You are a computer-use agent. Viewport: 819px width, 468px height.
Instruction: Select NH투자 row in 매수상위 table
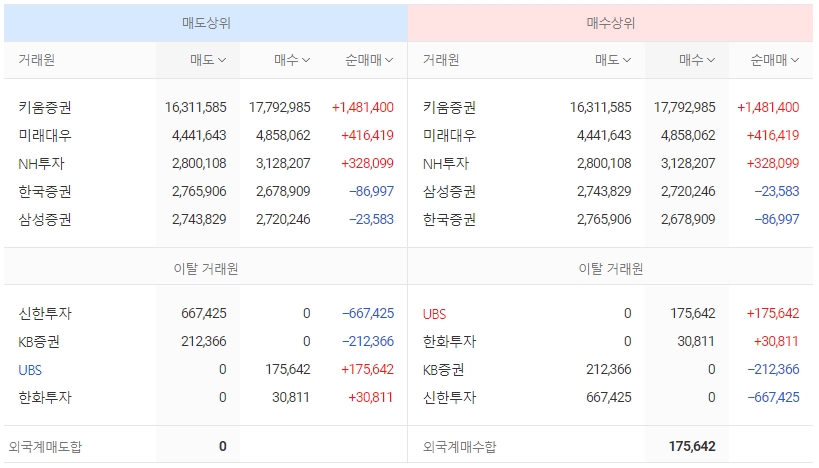[x=611, y=163]
